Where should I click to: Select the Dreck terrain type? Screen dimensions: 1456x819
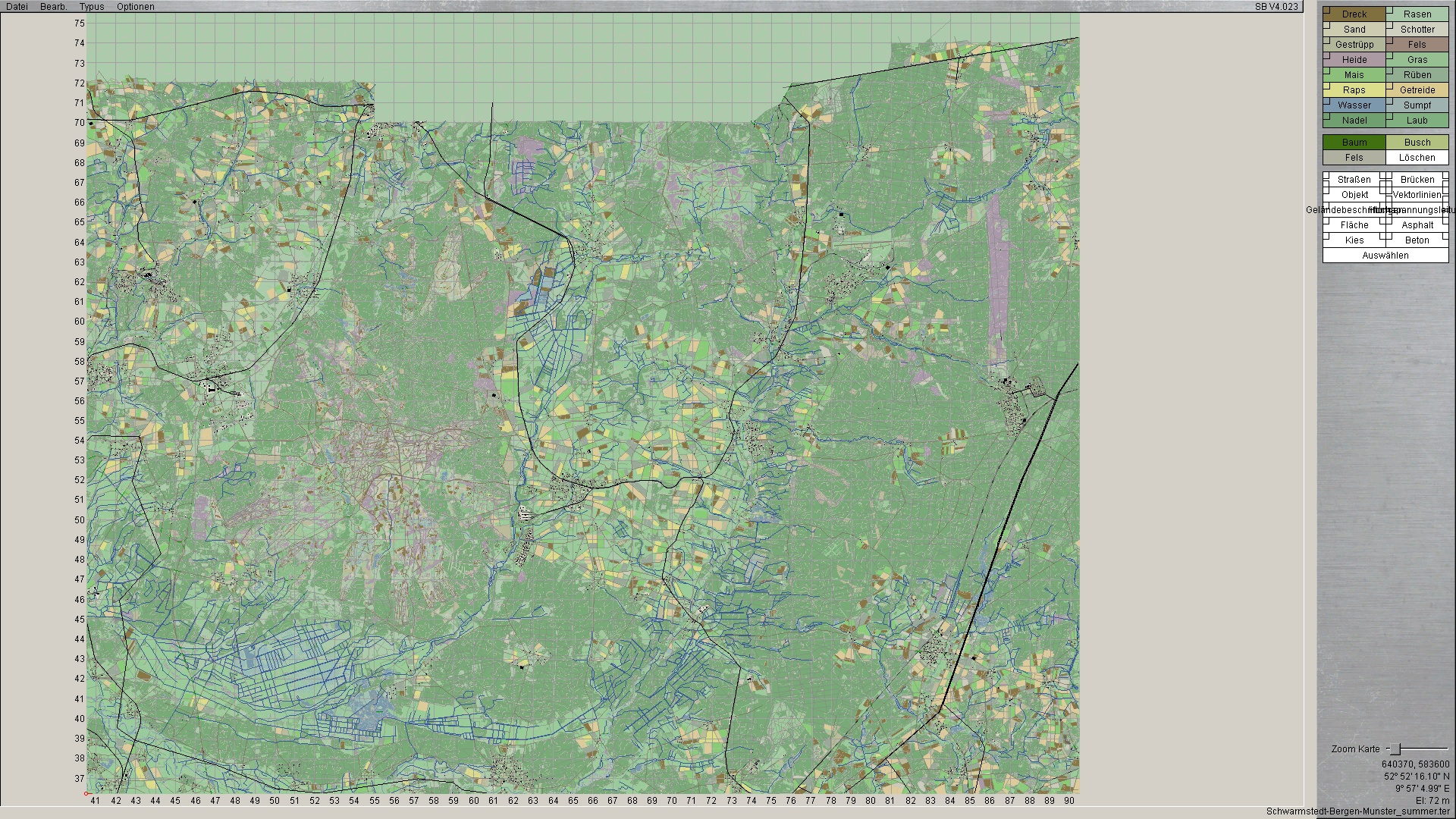point(1354,14)
